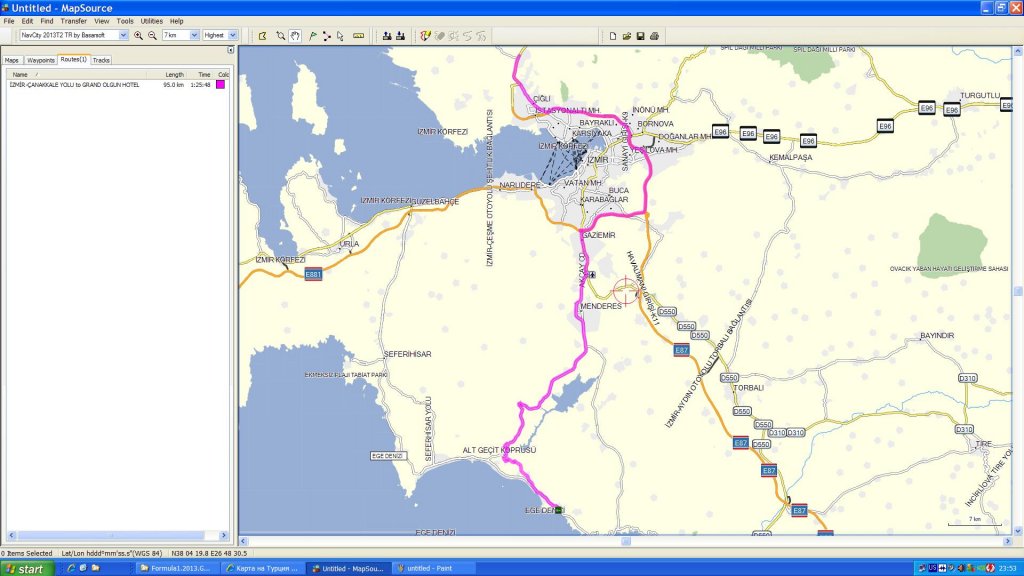Click the 23:53 clock in system tray

[x=1008, y=568]
